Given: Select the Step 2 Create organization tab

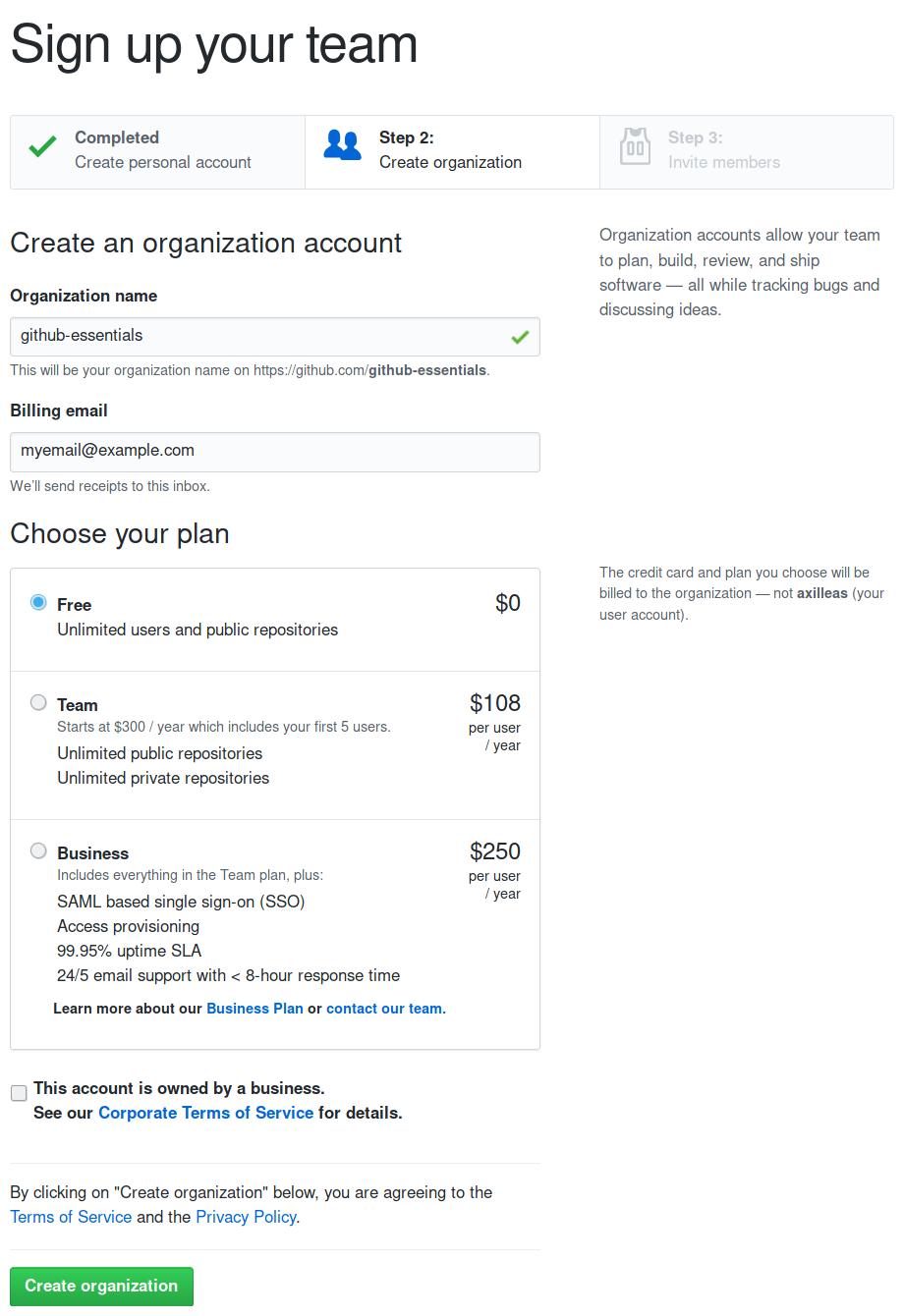Looking at the screenshot, I should tap(452, 151).
